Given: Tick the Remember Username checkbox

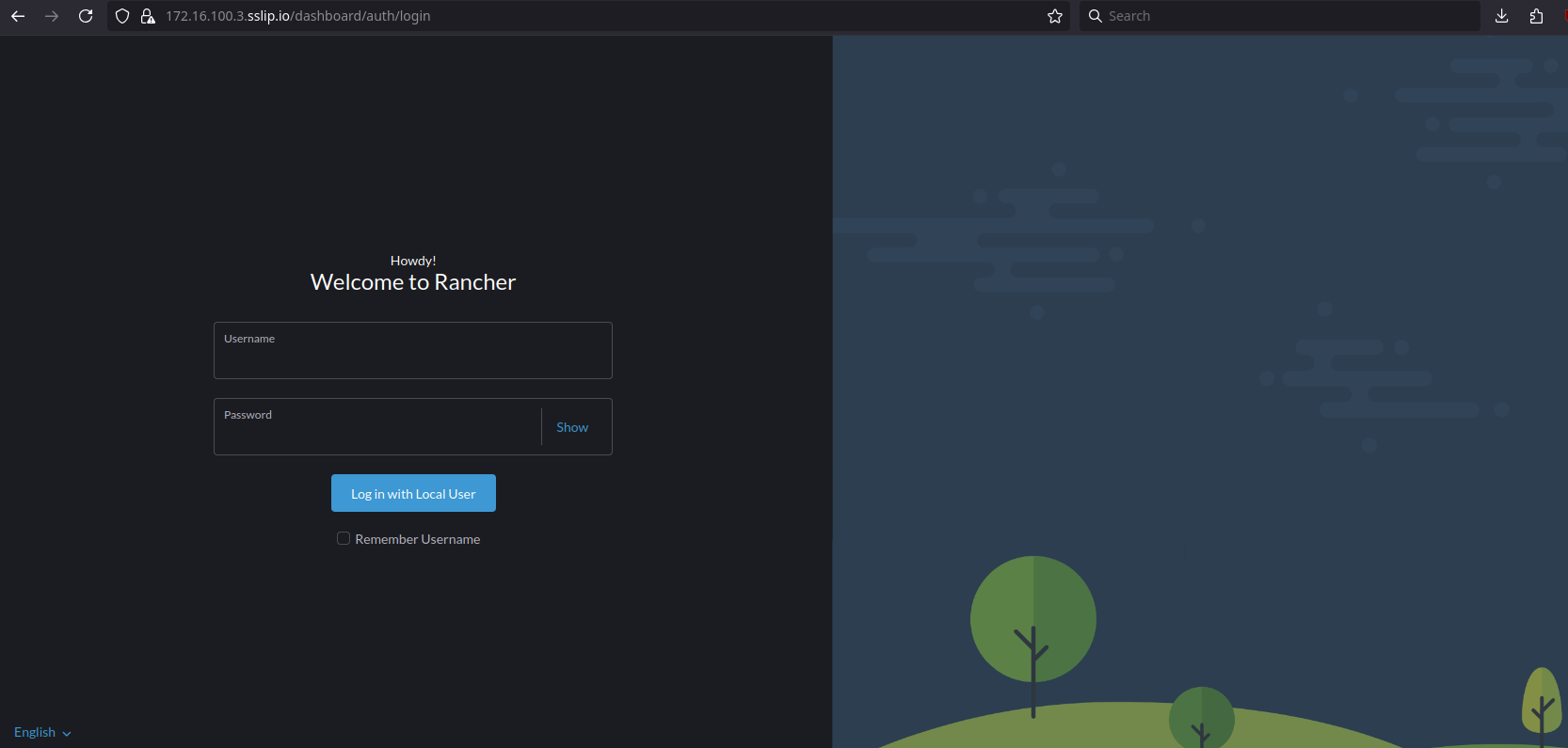Looking at the screenshot, I should point(344,538).
